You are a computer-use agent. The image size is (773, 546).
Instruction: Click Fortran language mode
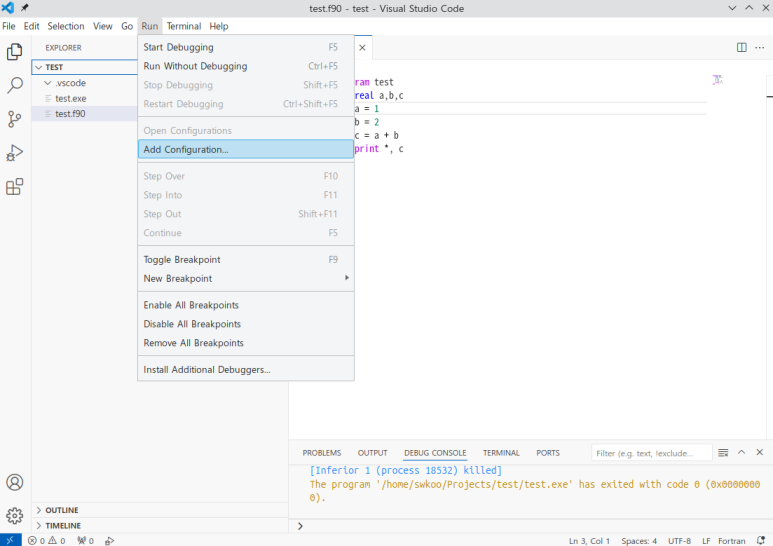(732, 541)
